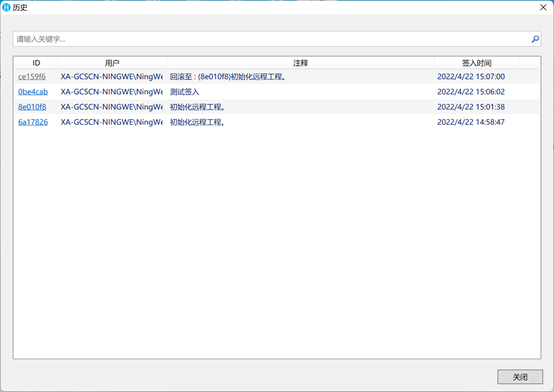554x392 pixels.
Task: Click the 历史 app icon in title bar
Action: click(6, 7)
